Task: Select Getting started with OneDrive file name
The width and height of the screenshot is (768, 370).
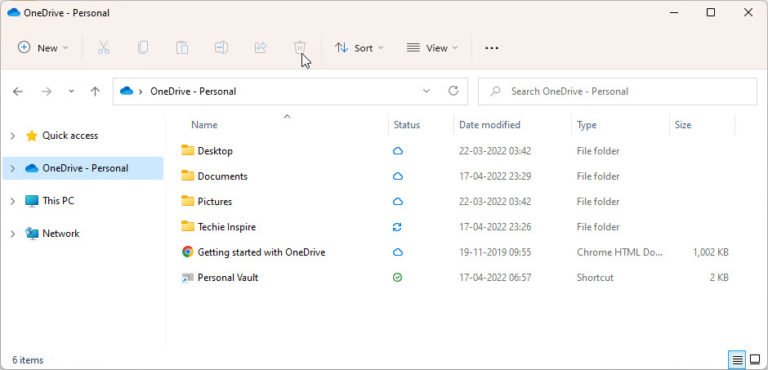Action: click(x=261, y=252)
